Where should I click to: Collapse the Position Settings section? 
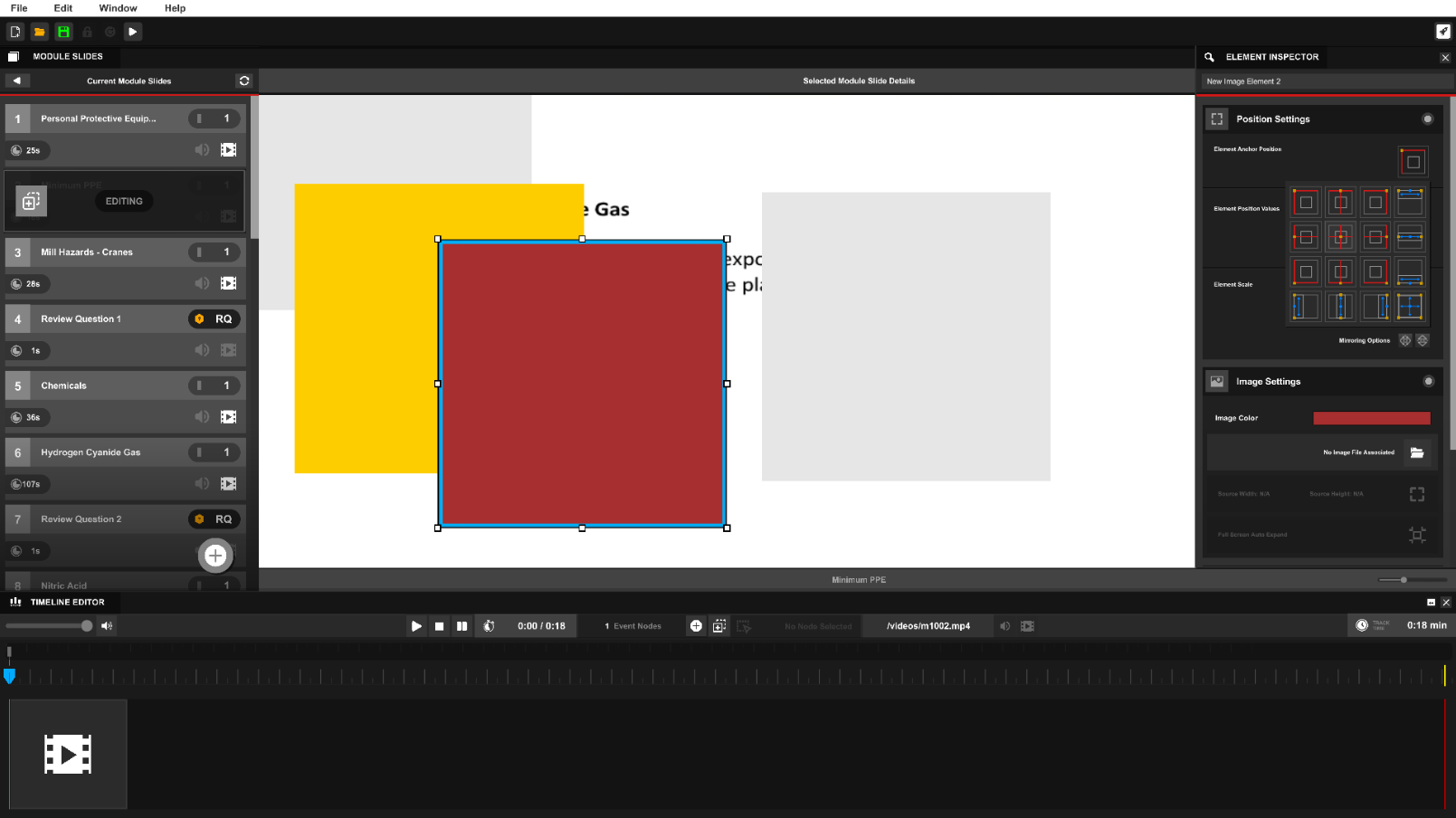coord(1427,119)
